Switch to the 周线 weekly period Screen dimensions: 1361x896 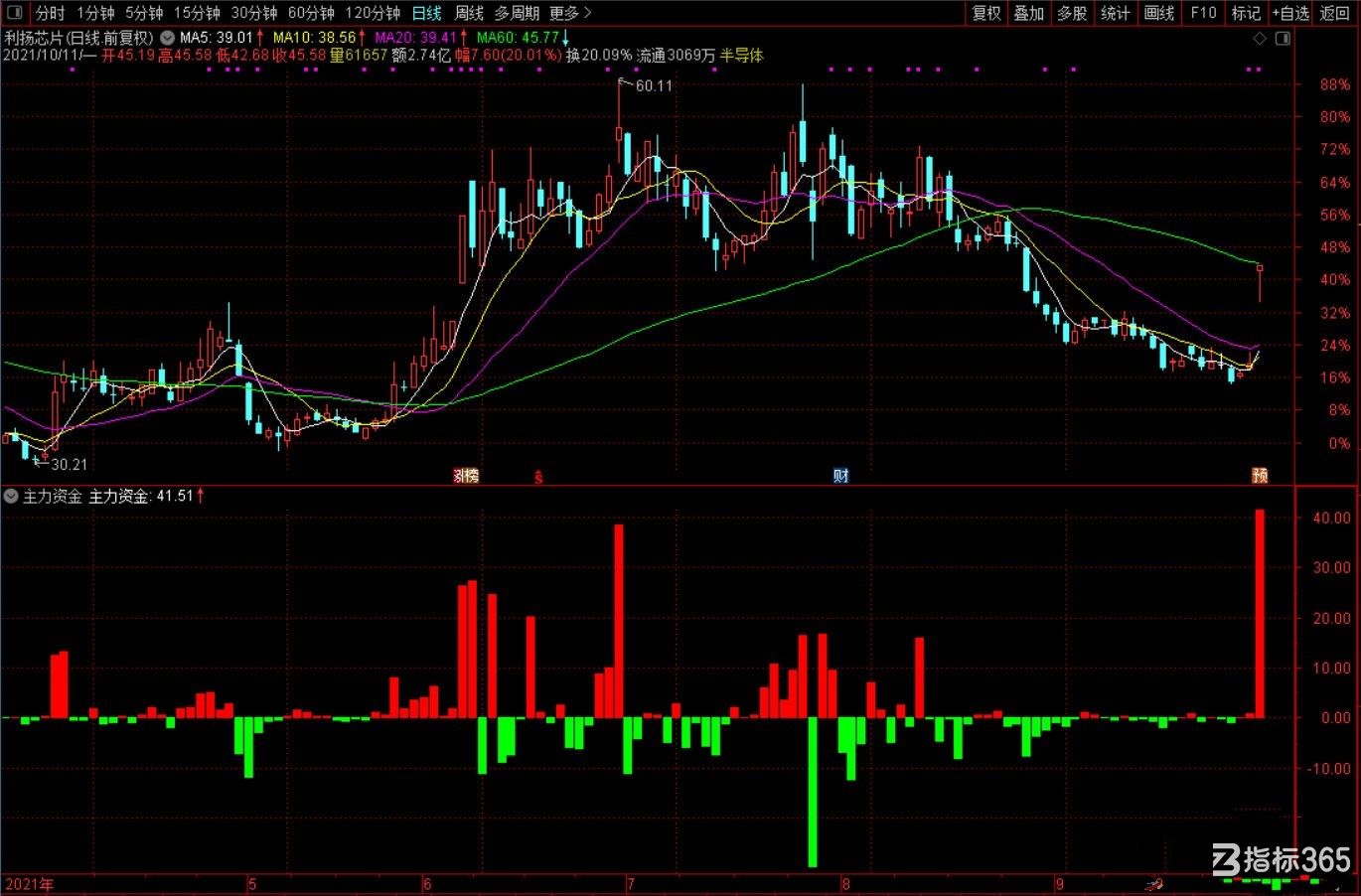[x=469, y=13]
